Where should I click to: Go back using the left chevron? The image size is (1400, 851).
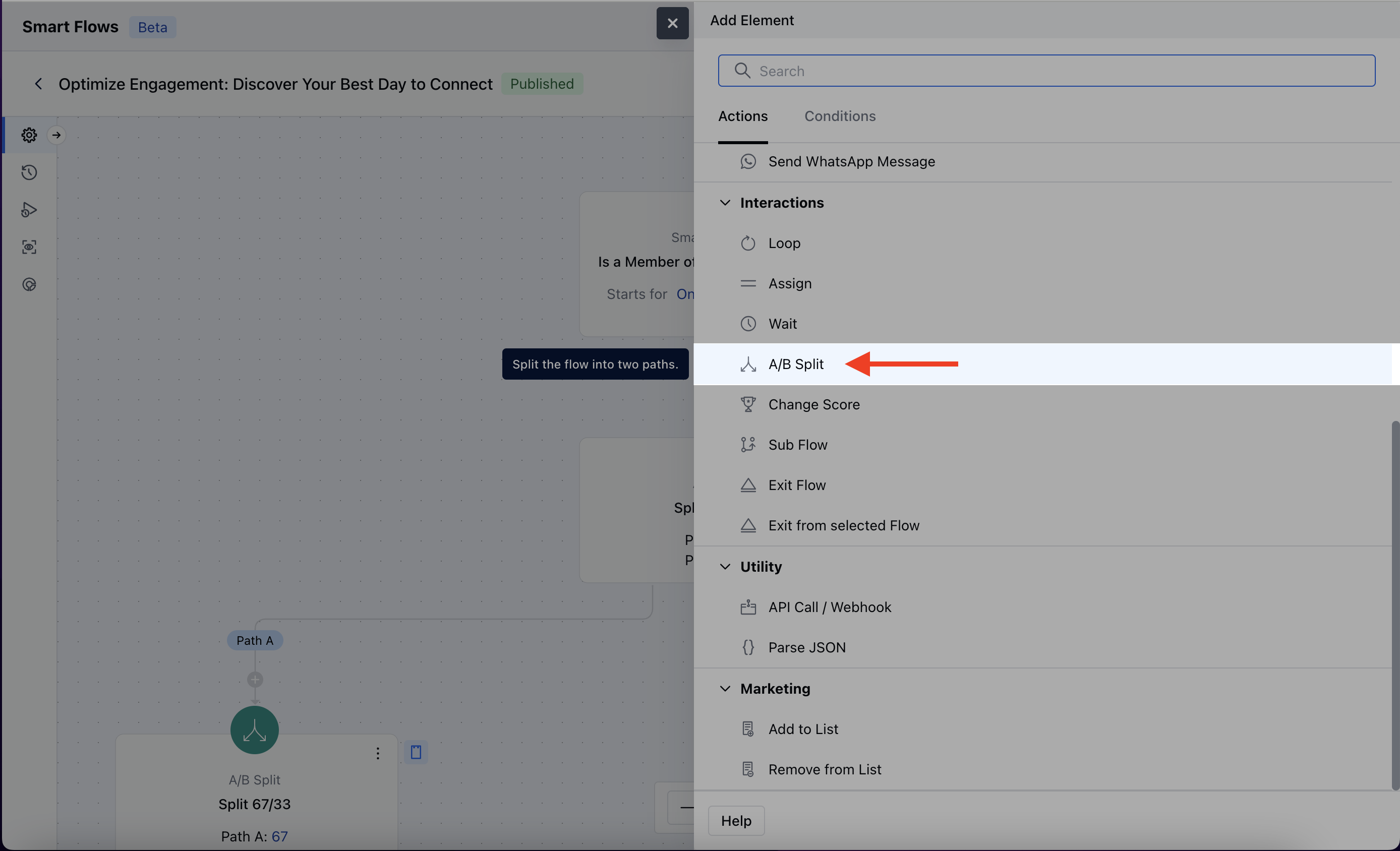[x=38, y=84]
